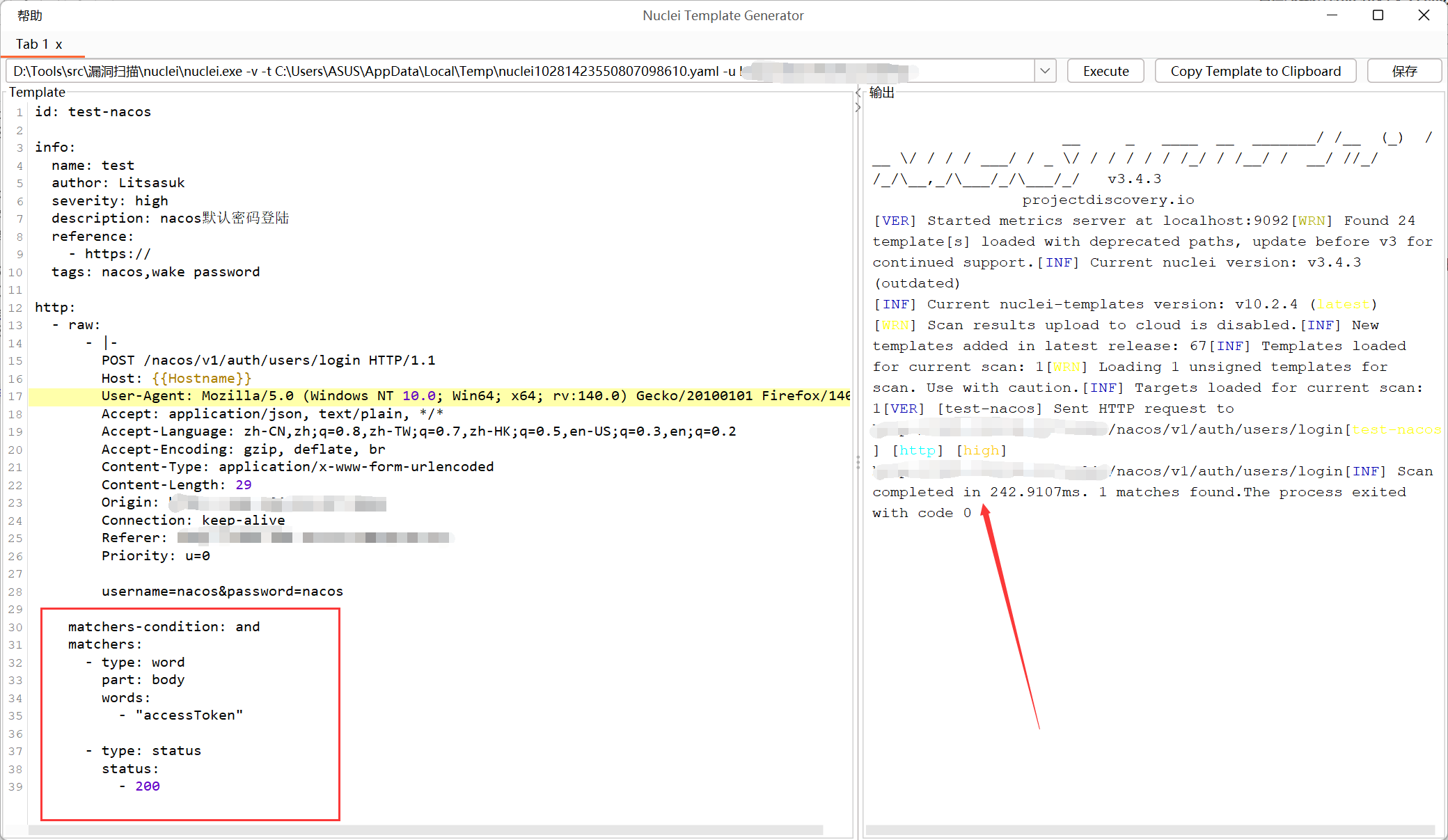Collapse output pane with right splitter arrow

click(x=858, y=108)
